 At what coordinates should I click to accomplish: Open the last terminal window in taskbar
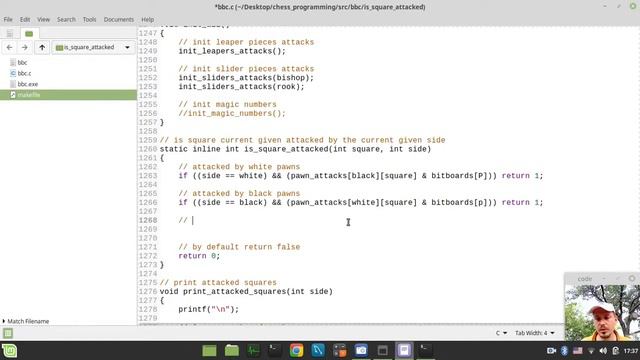click(426, 351)
